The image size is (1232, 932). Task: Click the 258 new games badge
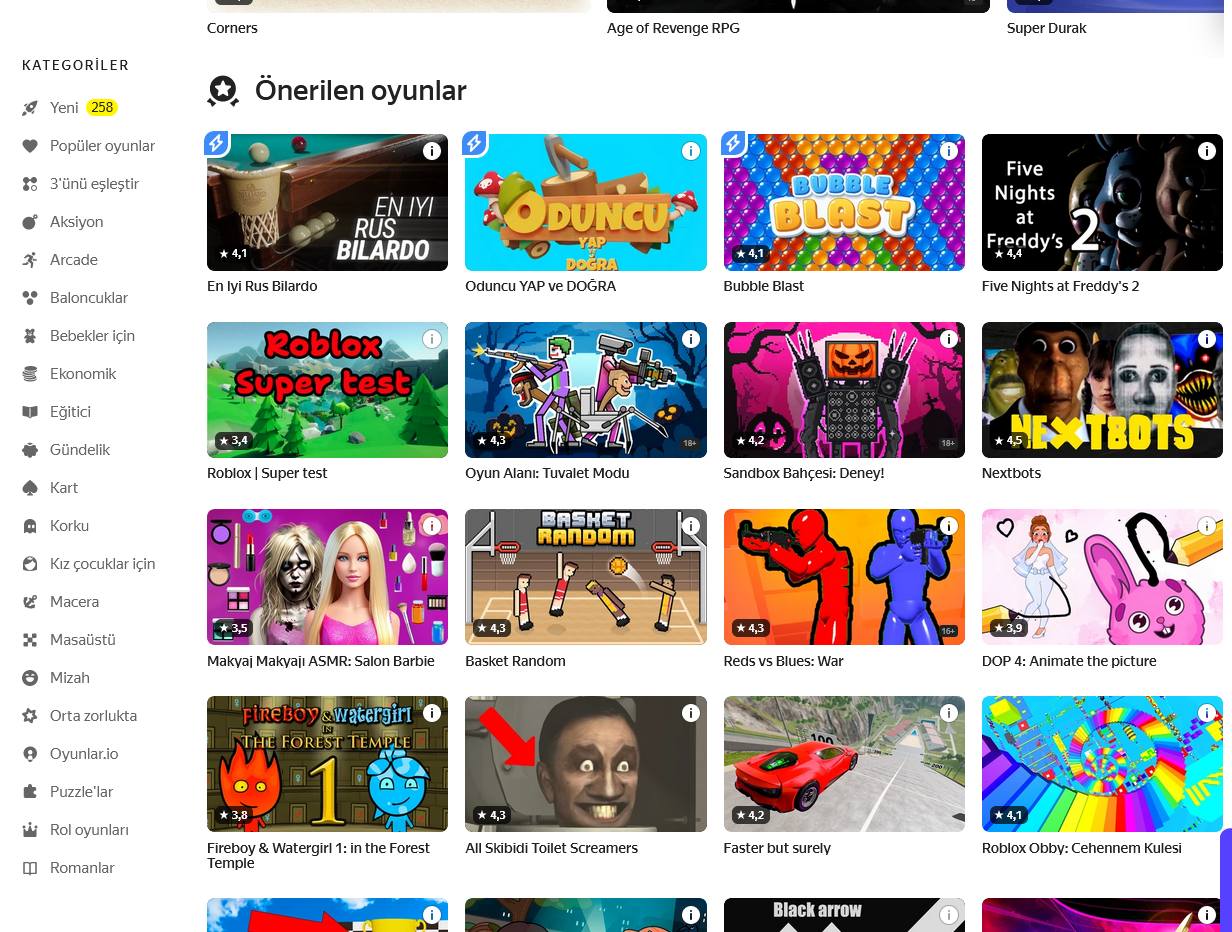pyautogui.click(x=101, y=107)
